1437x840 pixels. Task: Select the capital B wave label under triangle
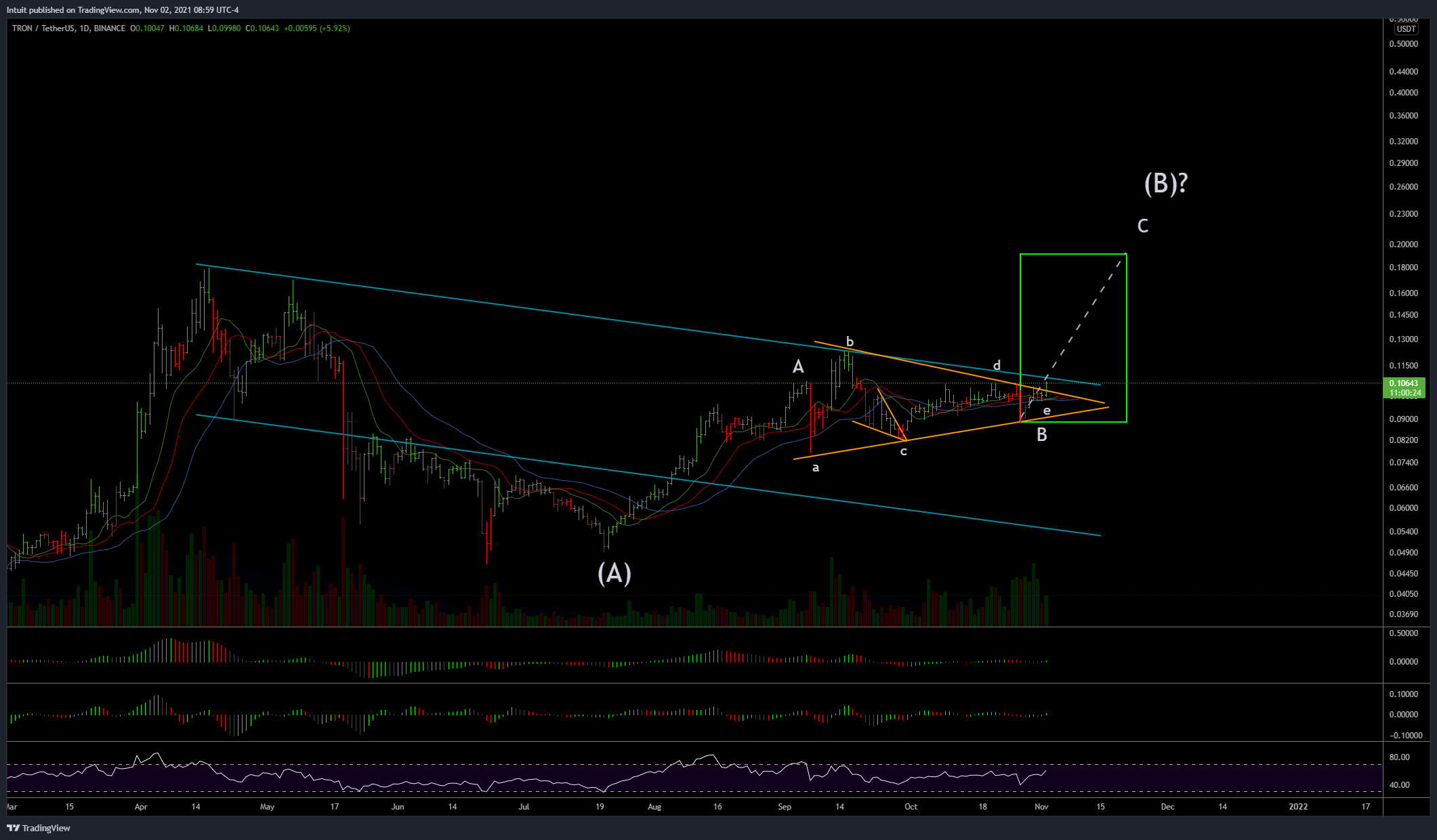[1042, 435]
